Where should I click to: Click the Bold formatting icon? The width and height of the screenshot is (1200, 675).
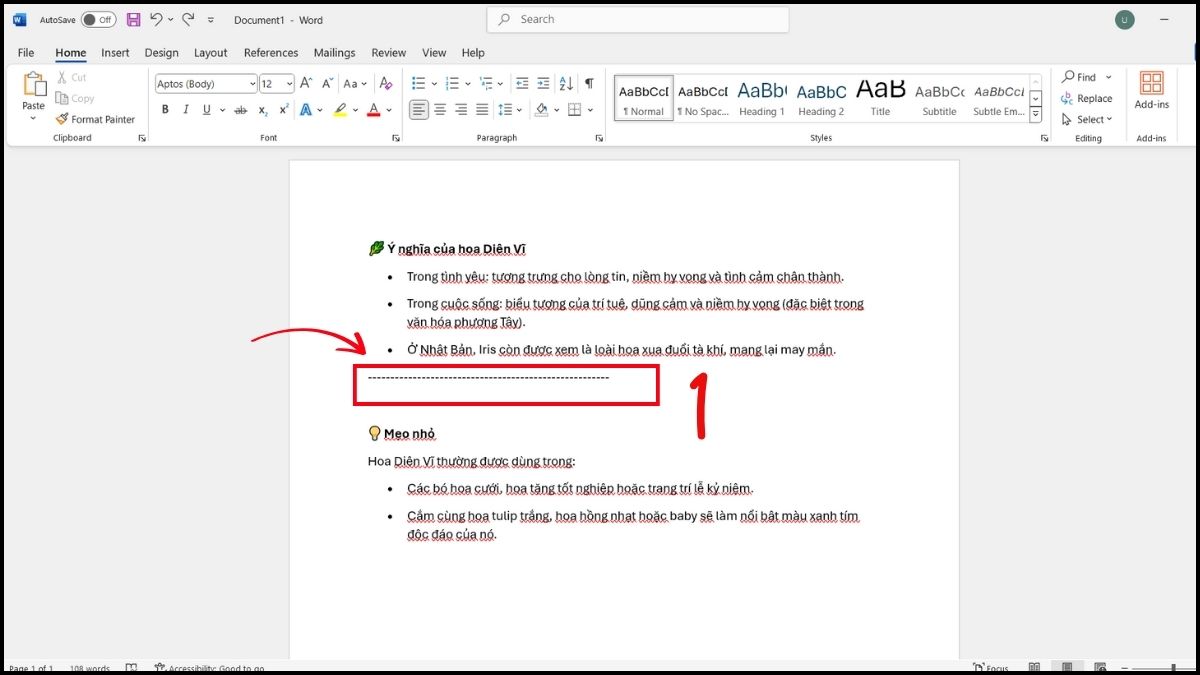pos(164,110)
